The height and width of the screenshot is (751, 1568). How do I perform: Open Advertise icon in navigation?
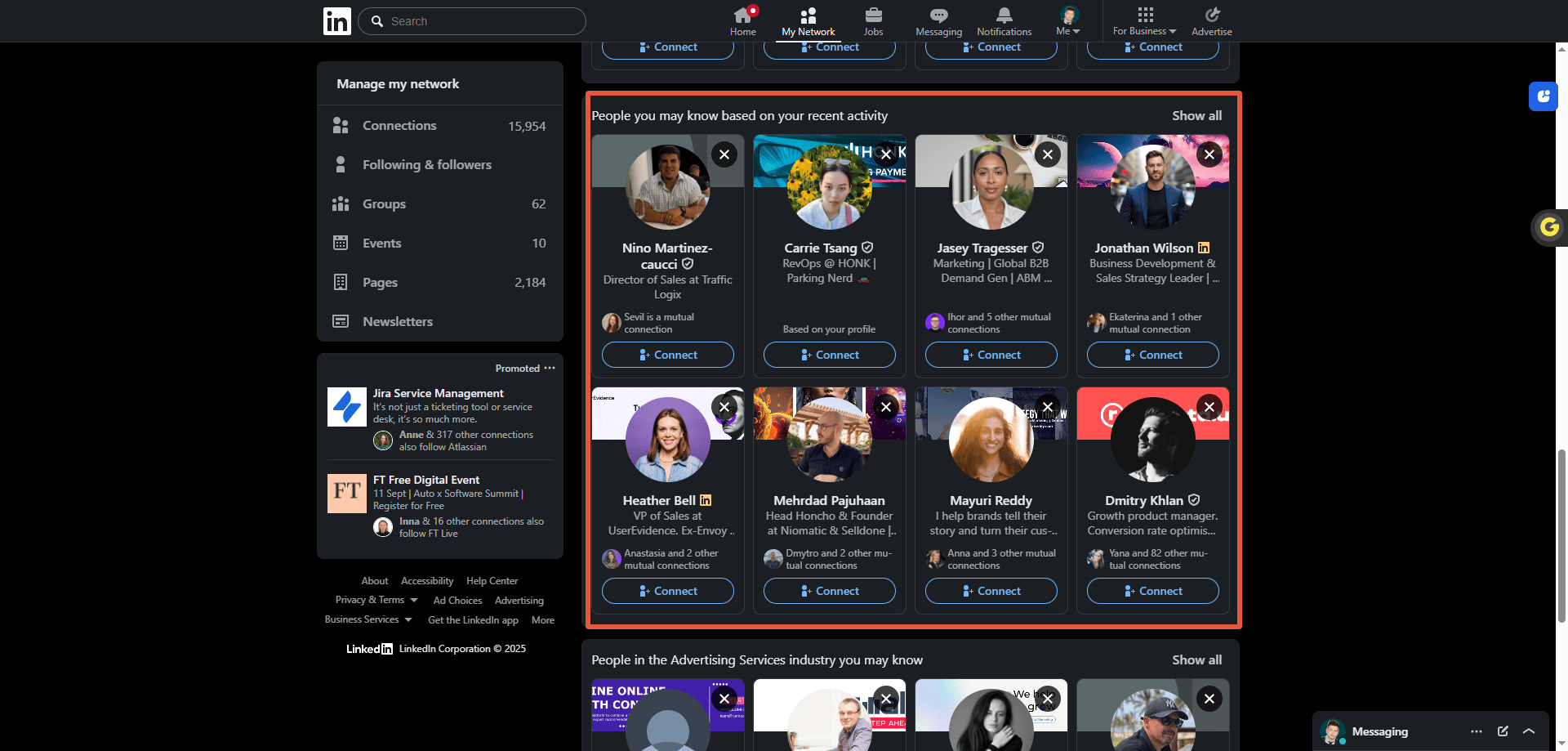coord(1212,21)
